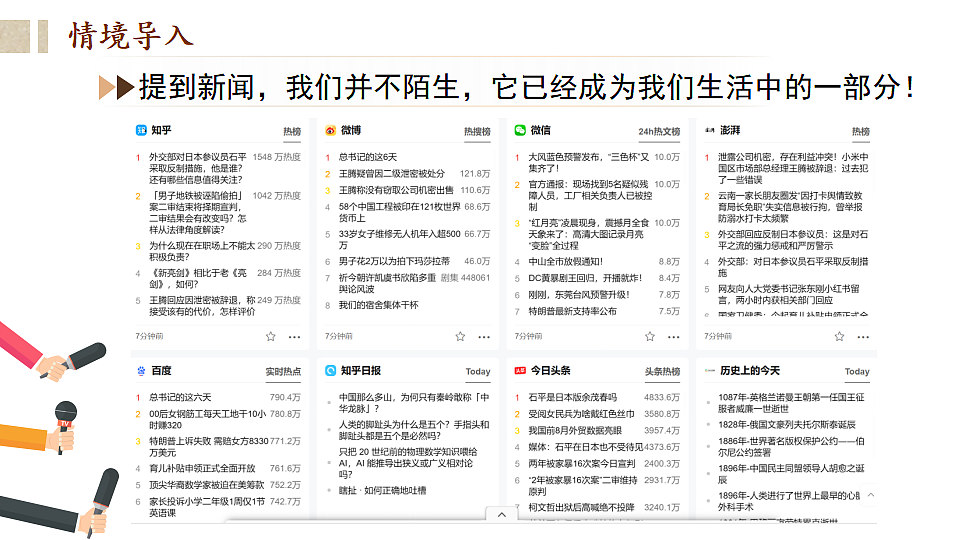Click the scroll-to-top chevron at right edge
Viewport: 960px width, 540px height.
(x=871, y=495)
